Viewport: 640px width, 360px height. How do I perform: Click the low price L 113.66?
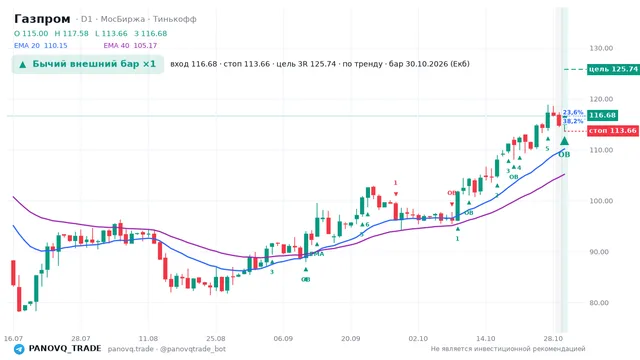(x=111, y=33)
